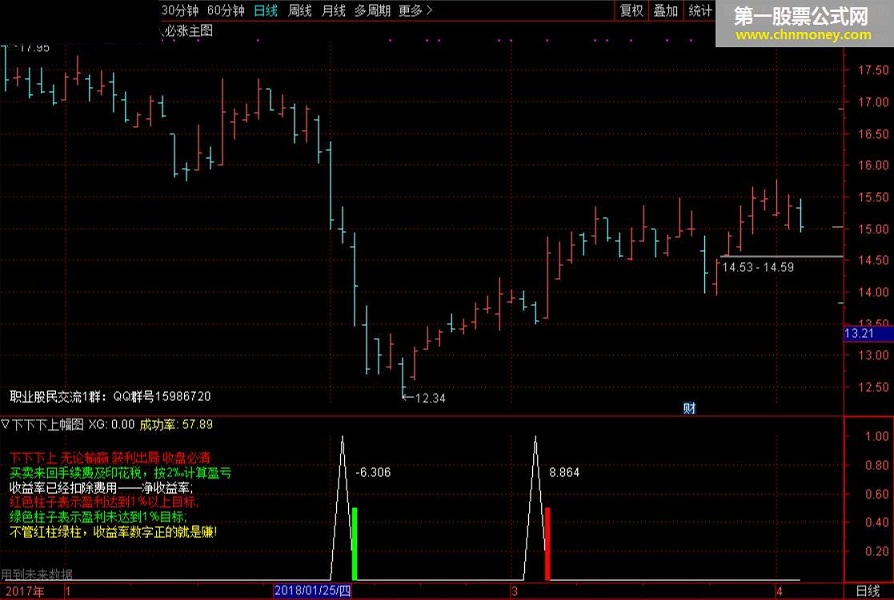Click the 财 finance marker icon
The image size is (894, 600).
pos(689,408)
